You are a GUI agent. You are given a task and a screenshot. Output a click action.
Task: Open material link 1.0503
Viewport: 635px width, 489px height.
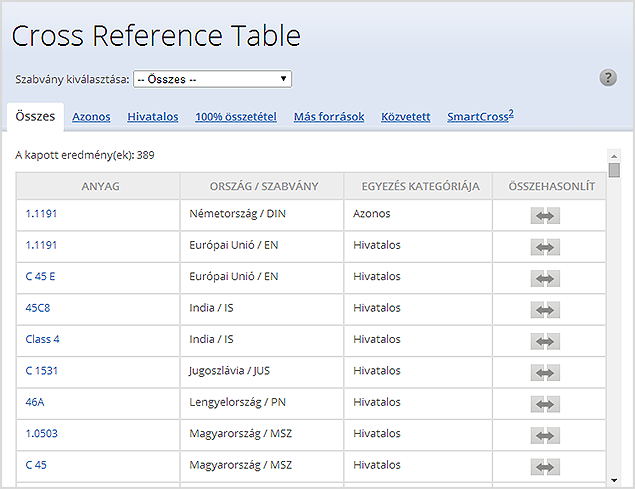pyautogui.click(x=42, y=433)
